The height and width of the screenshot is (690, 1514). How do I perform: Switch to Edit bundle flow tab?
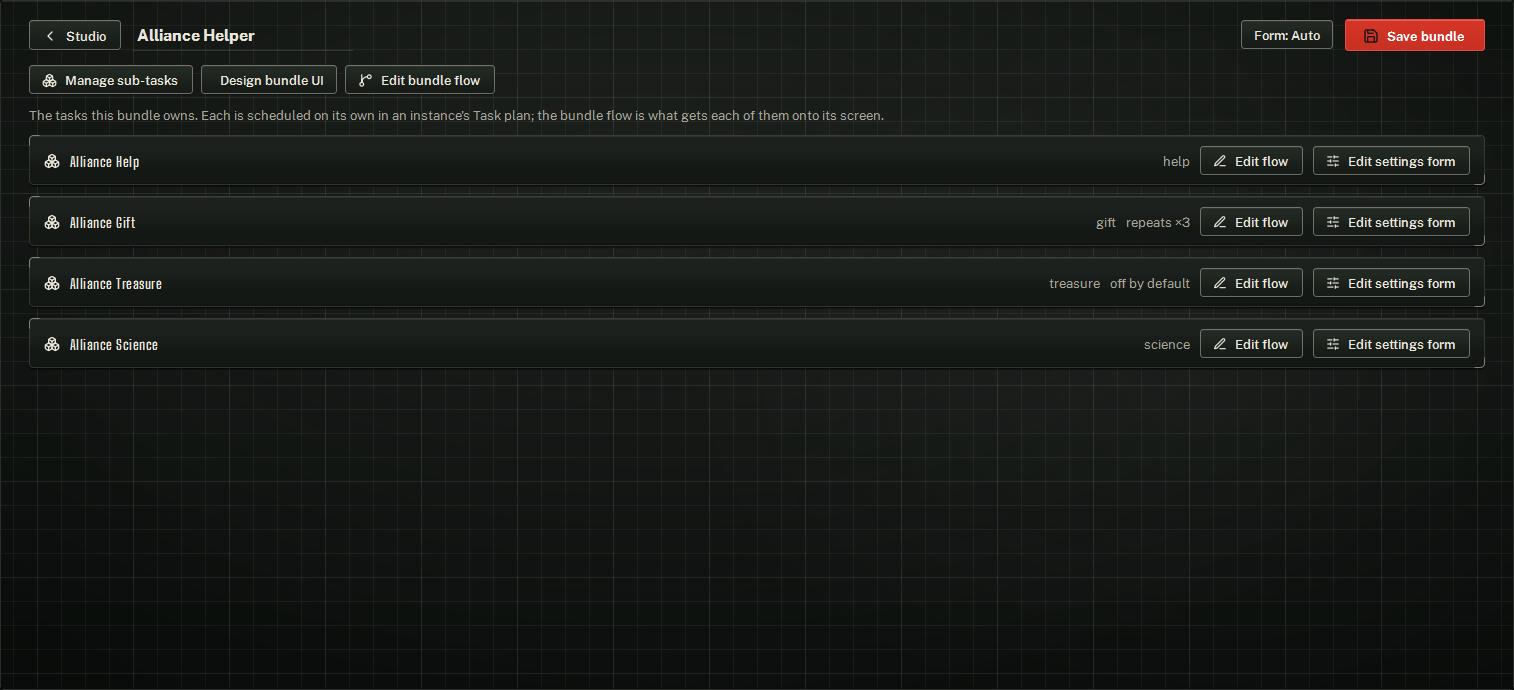point(420,80)
